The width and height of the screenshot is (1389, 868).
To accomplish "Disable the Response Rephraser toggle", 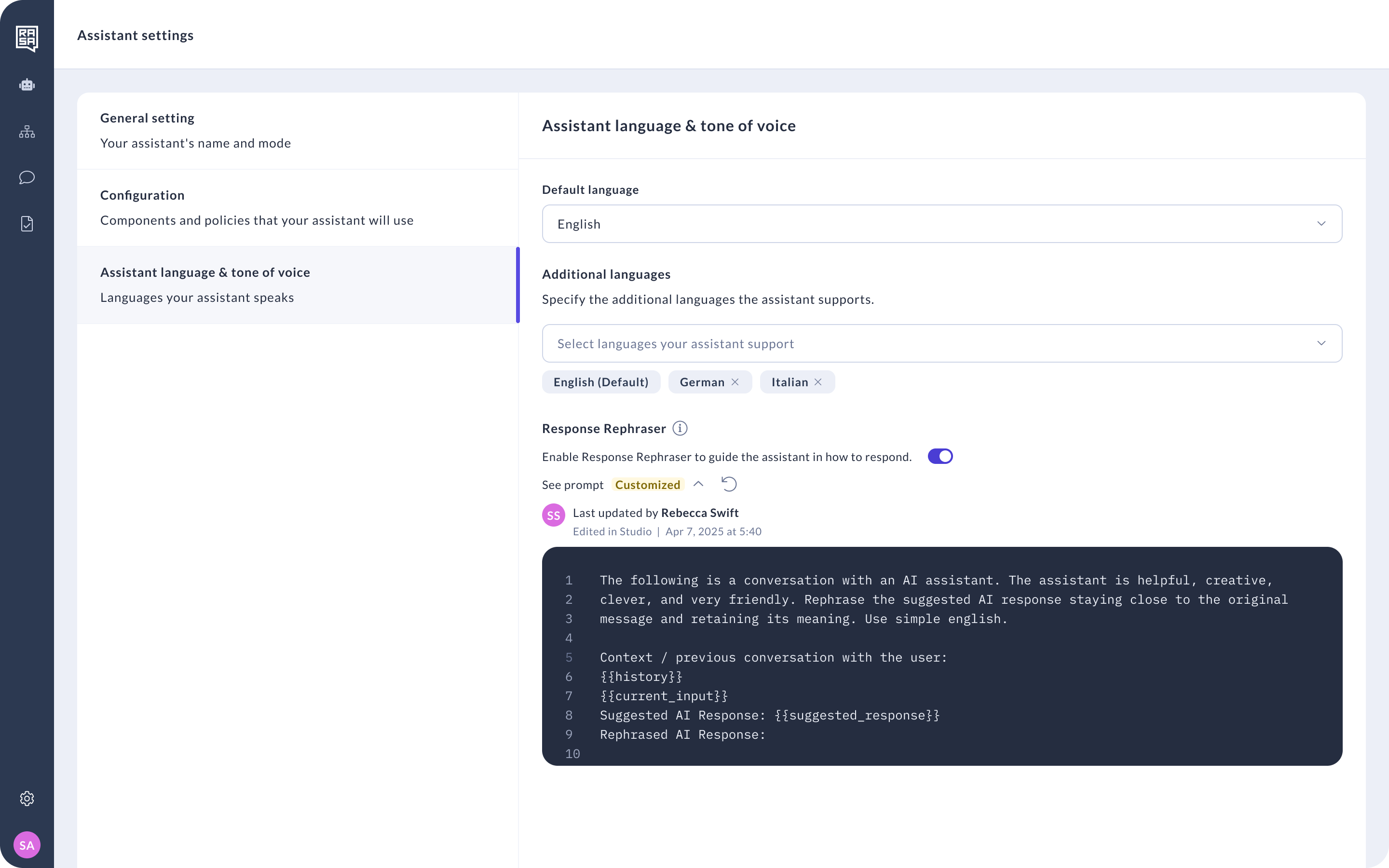I will [x=940, y=456].
